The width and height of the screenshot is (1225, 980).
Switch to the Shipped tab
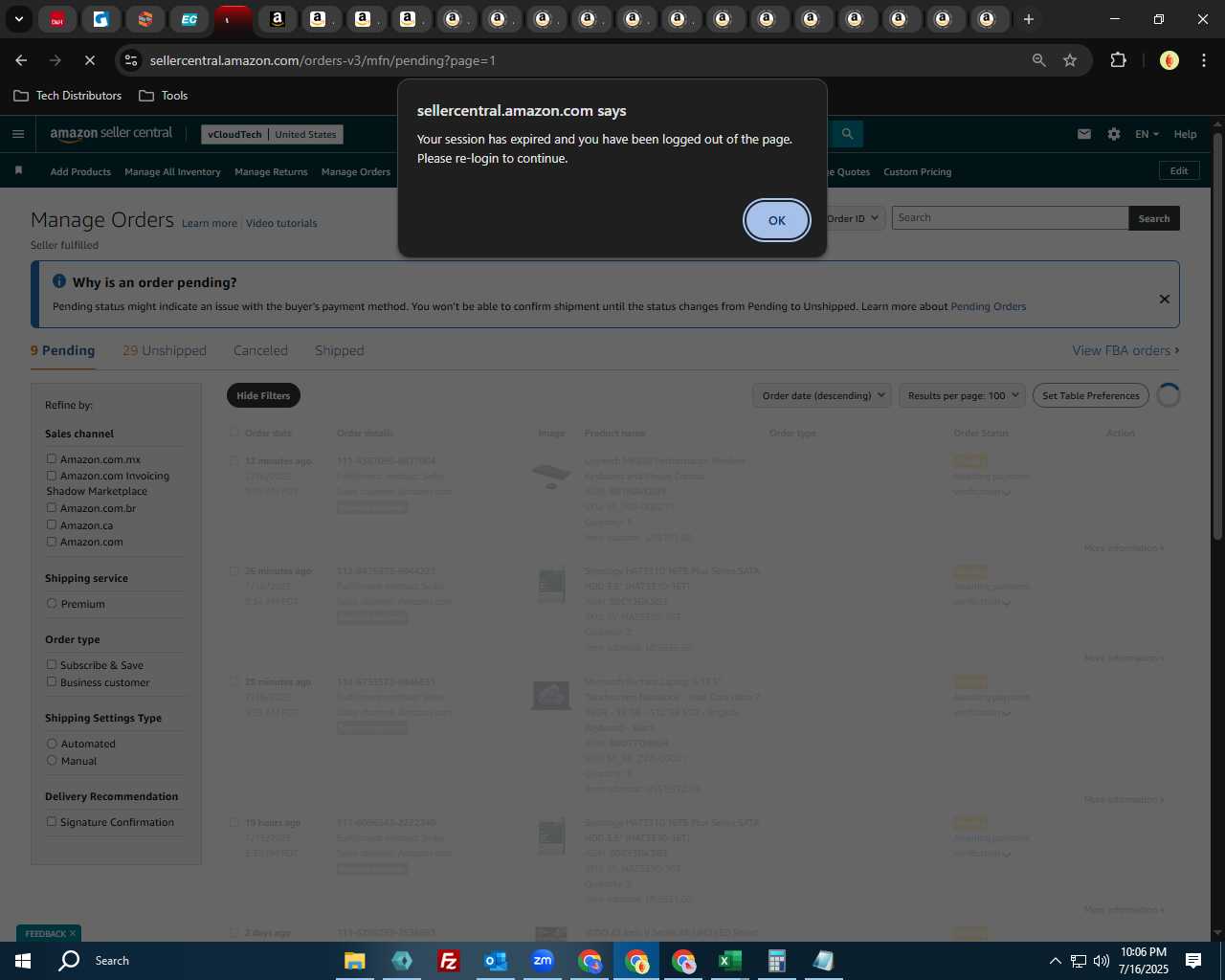[340, 350]
